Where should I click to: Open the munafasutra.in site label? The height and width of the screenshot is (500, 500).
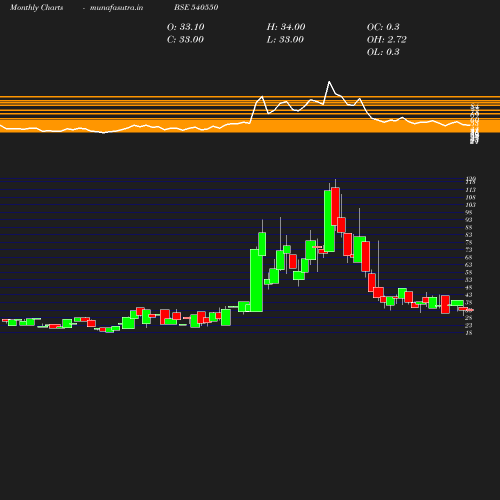tap(116, 7)
